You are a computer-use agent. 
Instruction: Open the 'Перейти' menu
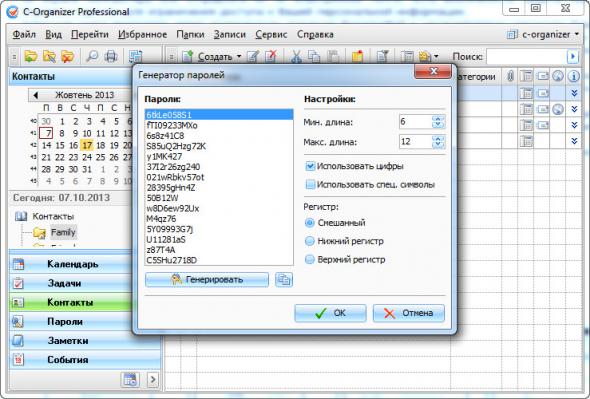(x=90, y=34)
